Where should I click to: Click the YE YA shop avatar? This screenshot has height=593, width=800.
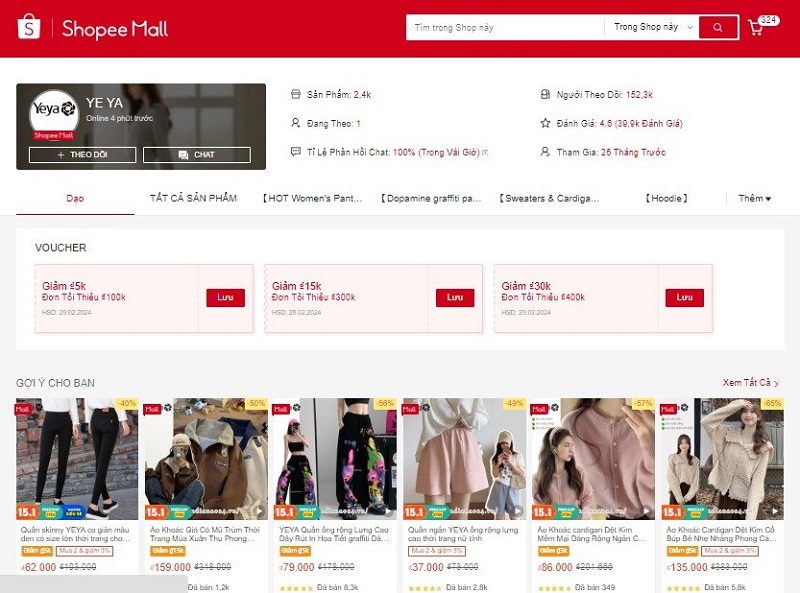53,115
